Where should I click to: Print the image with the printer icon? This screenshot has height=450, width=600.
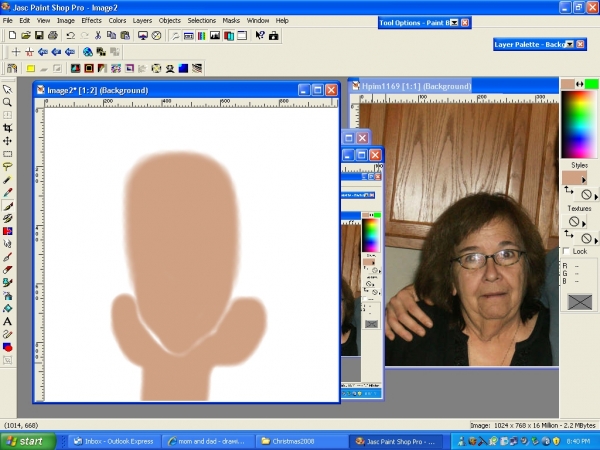(53, 36)
